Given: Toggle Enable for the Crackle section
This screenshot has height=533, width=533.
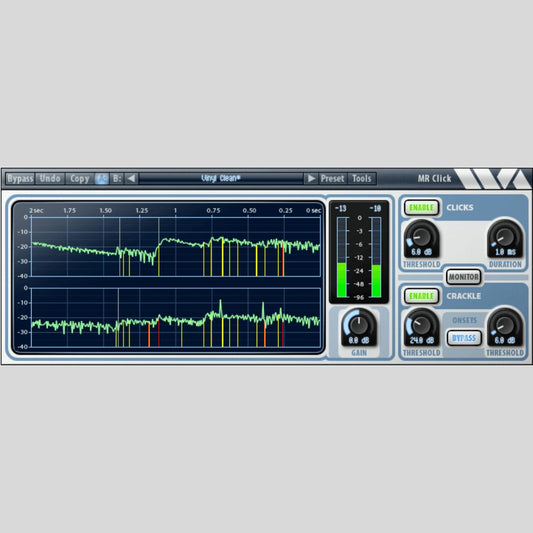Looking at the screenshot, I should 422,296.
